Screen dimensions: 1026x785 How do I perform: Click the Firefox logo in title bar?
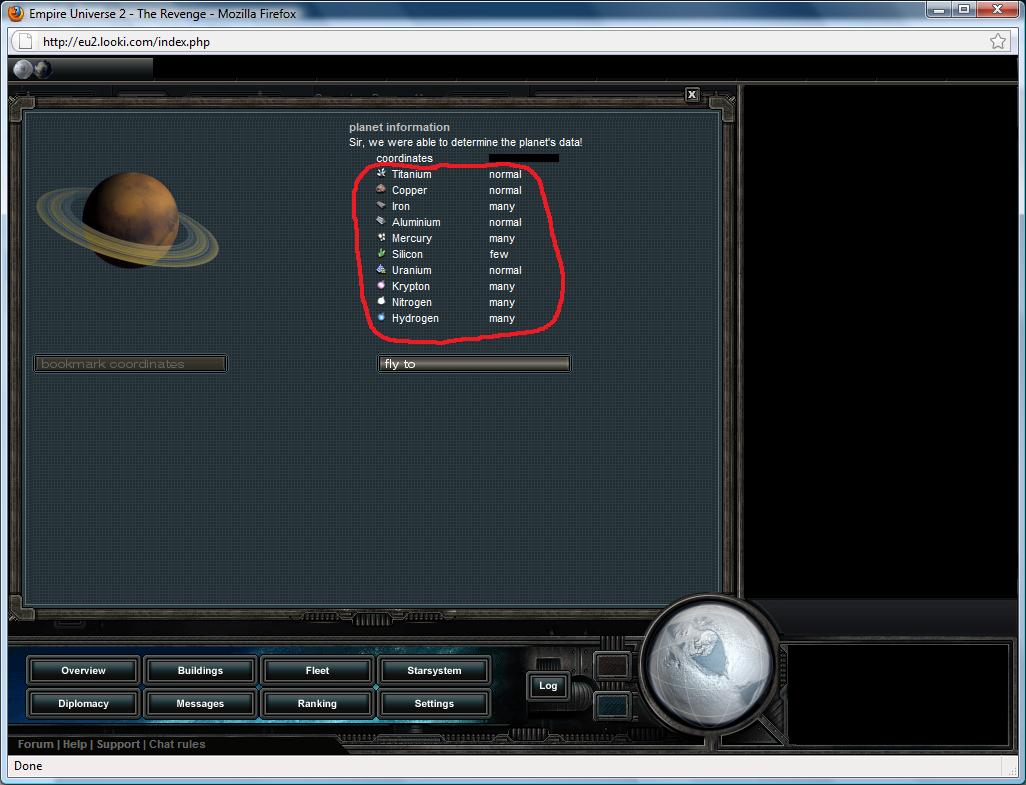click(16, 13)
